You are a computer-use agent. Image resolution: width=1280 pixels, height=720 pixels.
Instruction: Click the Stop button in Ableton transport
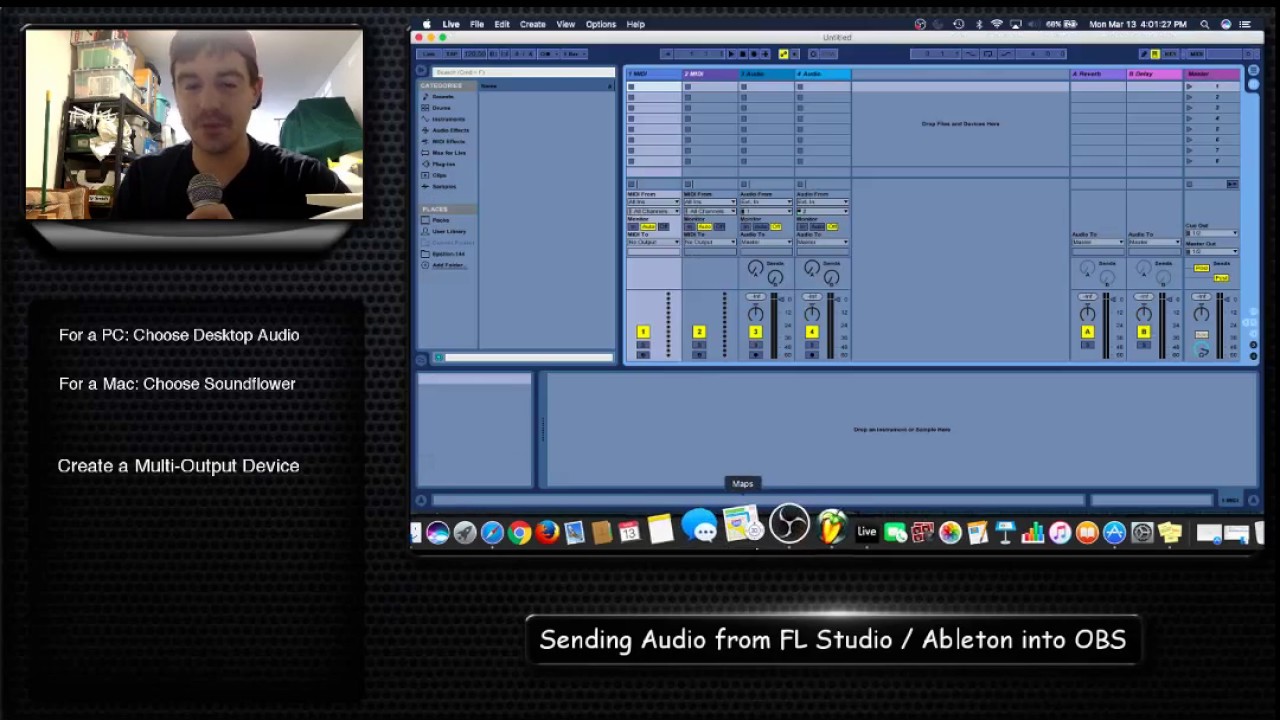[x=742, y=53]
